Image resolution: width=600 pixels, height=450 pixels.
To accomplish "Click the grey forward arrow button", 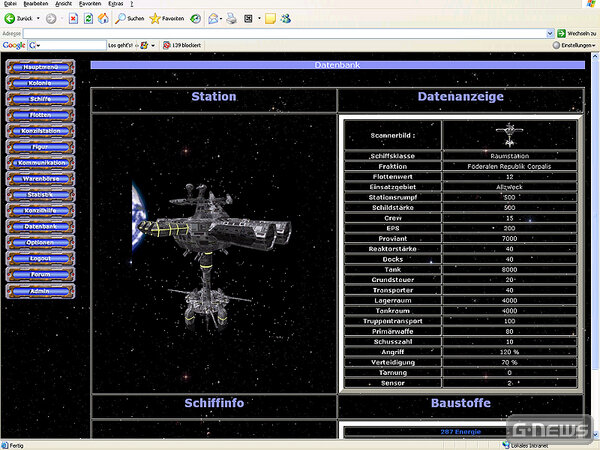I will tap(51, 18).
